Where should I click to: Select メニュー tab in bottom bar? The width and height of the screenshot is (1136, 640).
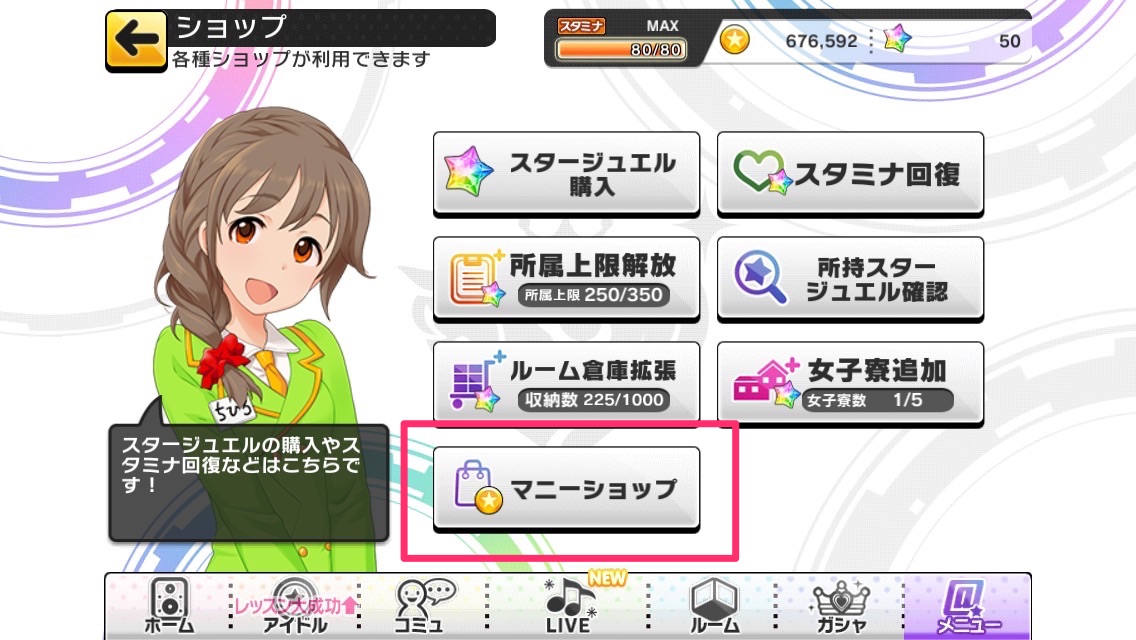click(968, 607)
